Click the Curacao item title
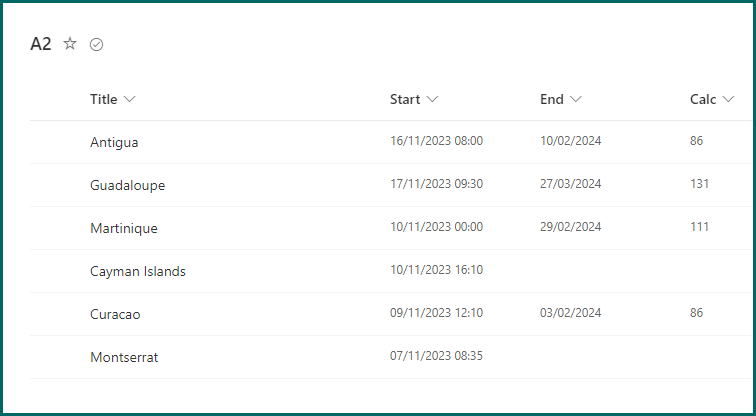 (115, 314)
